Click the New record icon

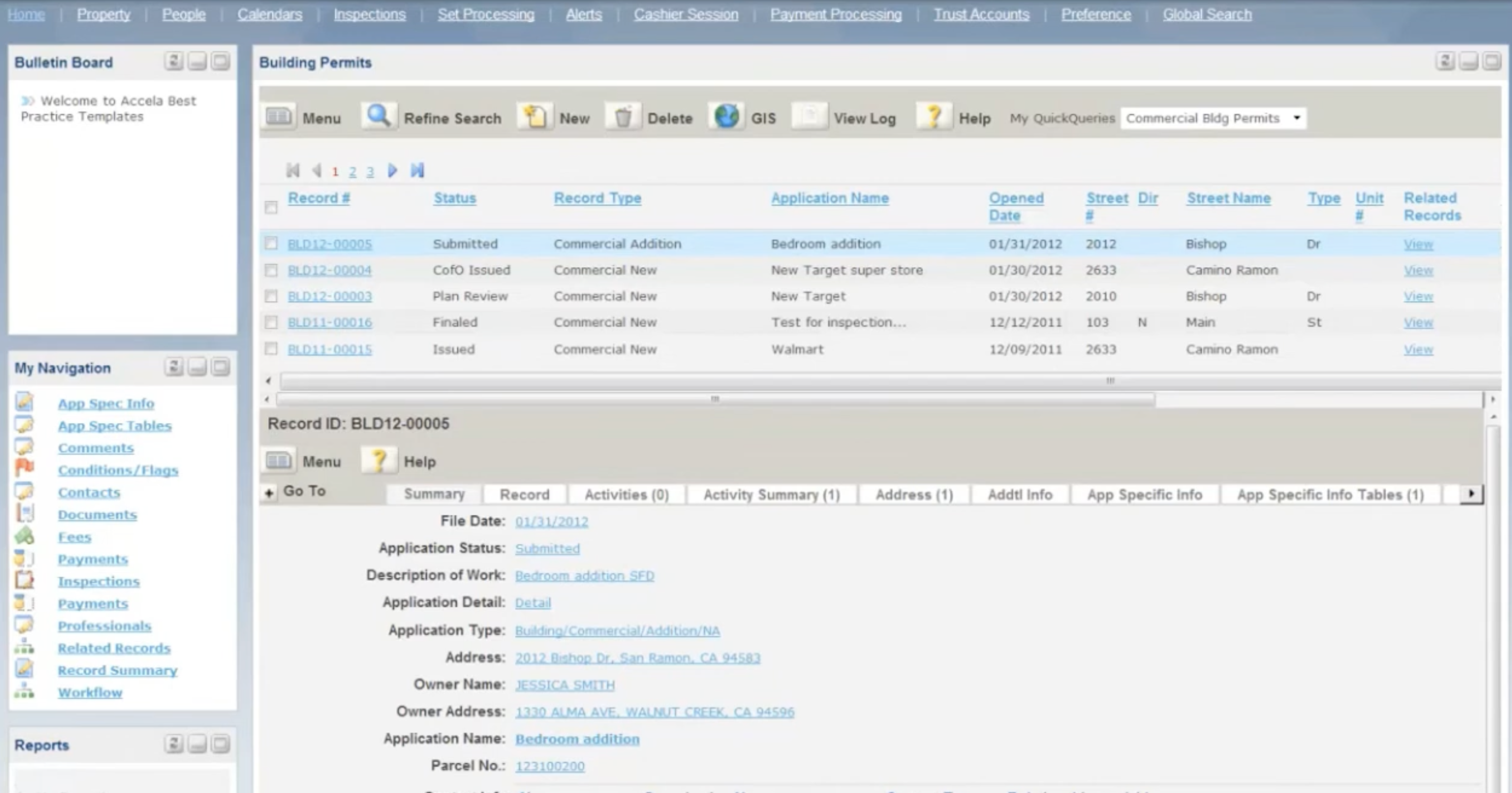pos(534,117)
